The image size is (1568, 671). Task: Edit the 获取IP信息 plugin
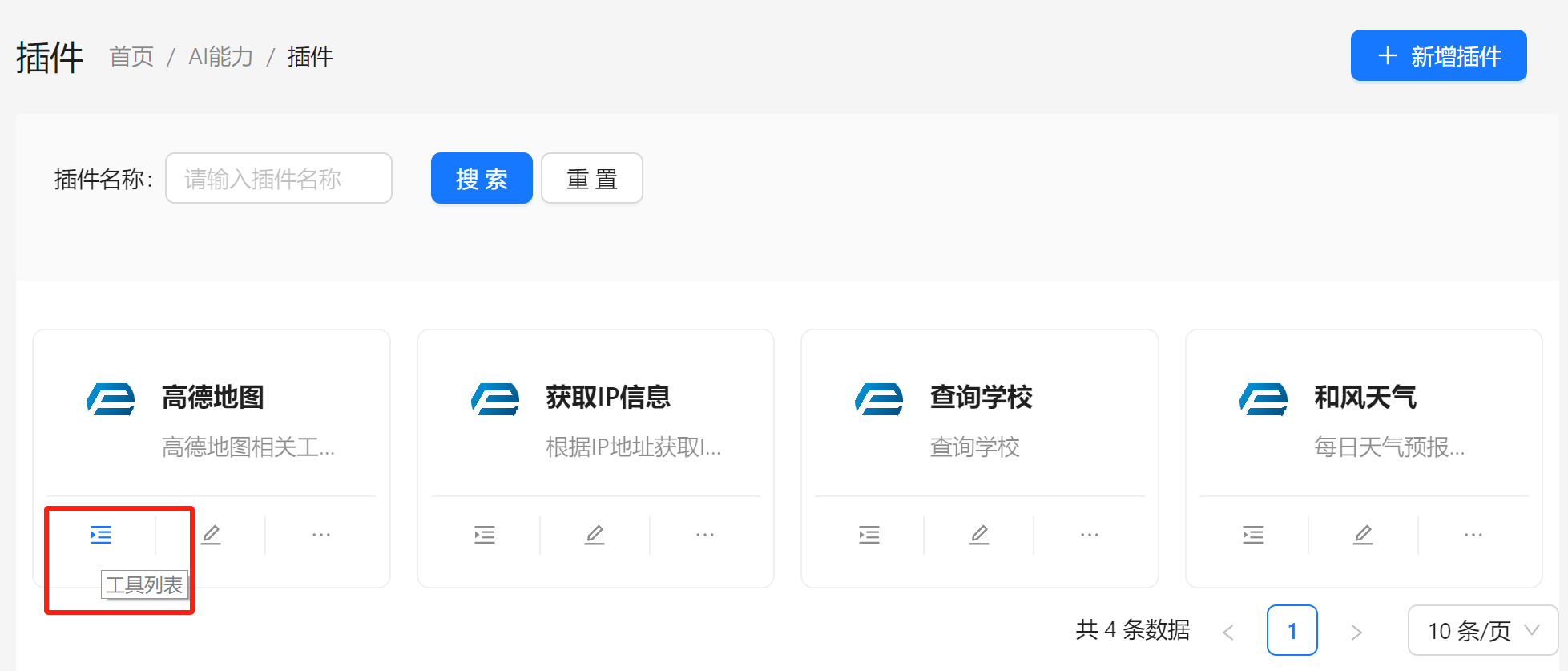click(x=595, y=535)
